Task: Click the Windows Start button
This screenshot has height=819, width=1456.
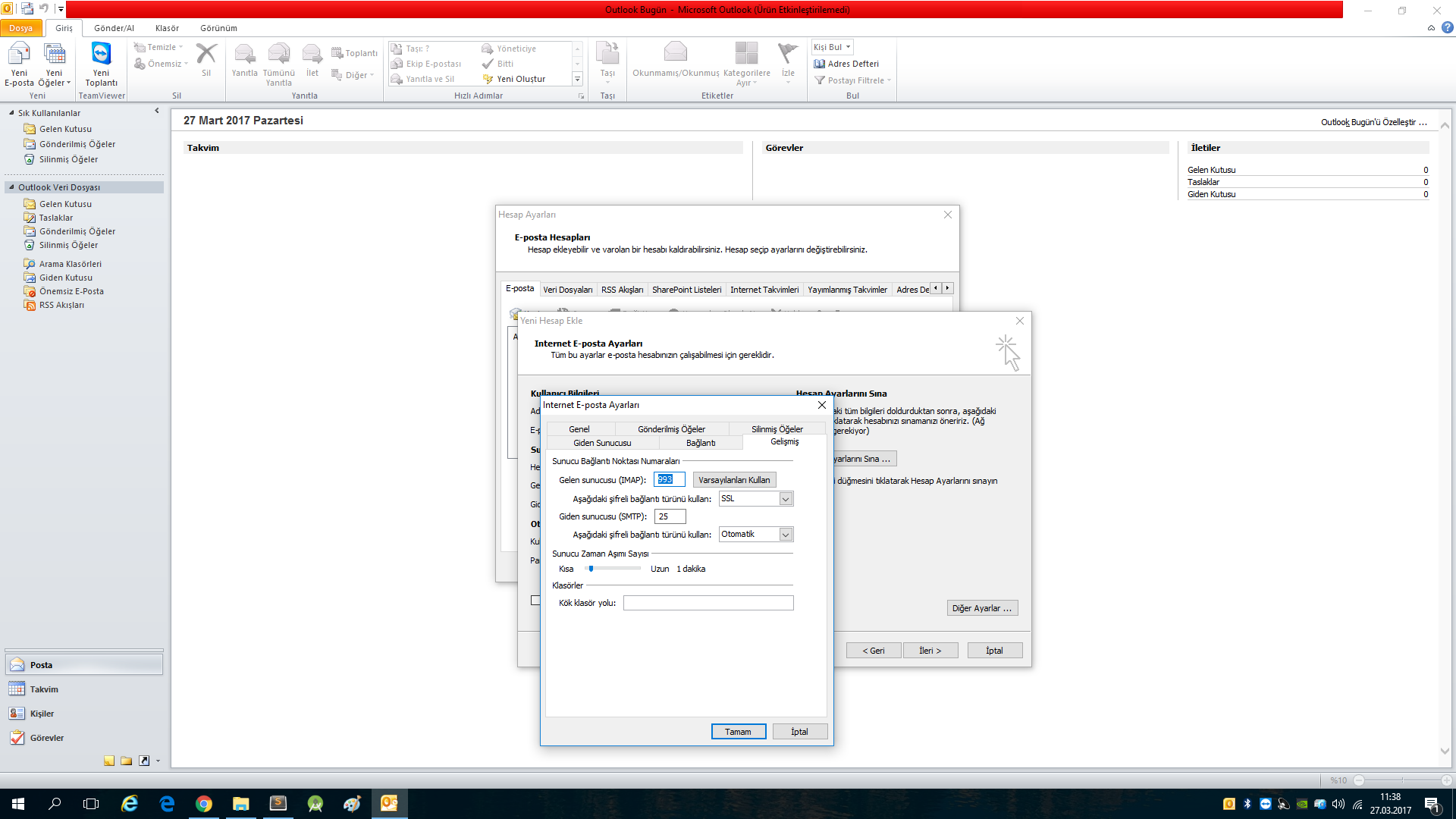Action: [x=18, y=804]
